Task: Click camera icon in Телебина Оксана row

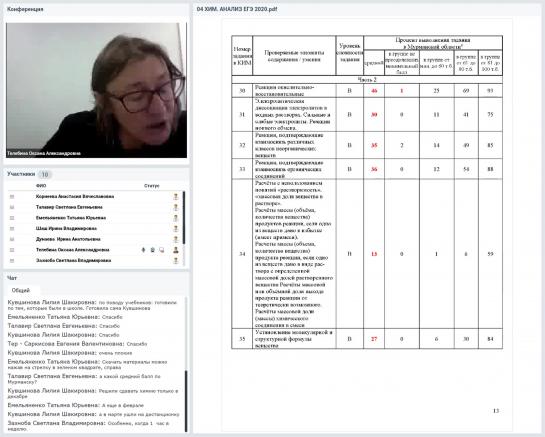Action: pyautogui.click(x=153, y=250)
